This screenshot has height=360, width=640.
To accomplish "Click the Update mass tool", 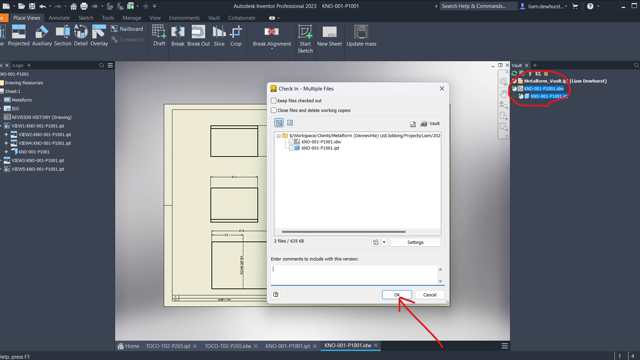I will pos(361,35).
